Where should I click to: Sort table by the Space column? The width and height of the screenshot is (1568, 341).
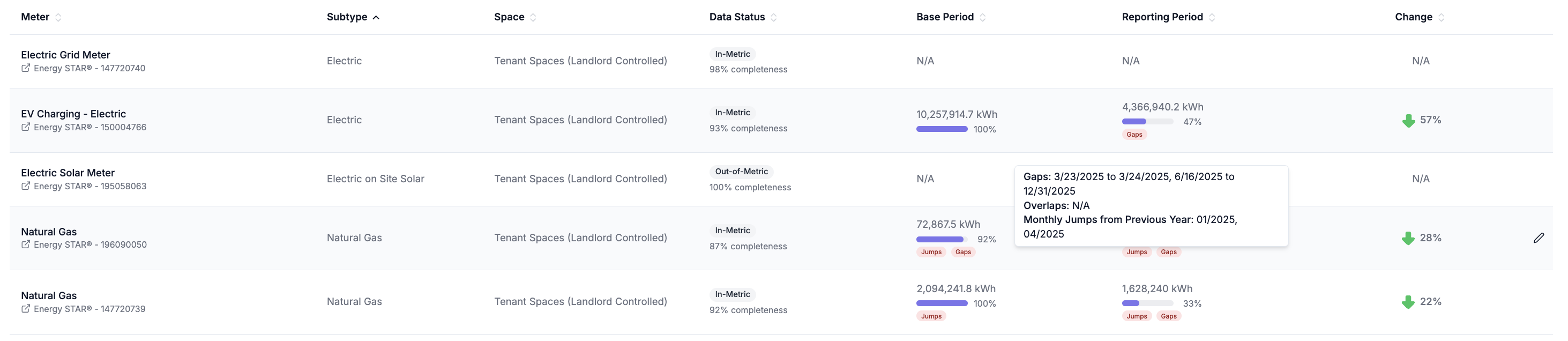[x=533, y=18]
